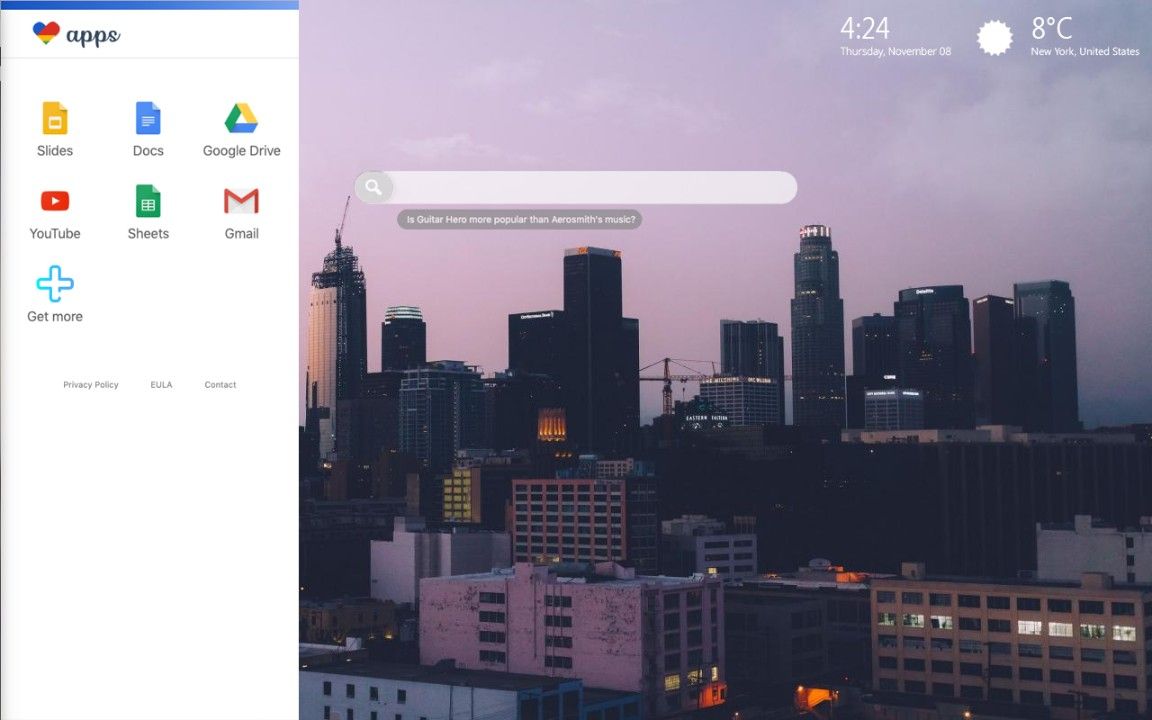This screenshot has width=1152, height=720.
Task: Click the 8°C temperature reading
Action: click(1051, 29)
